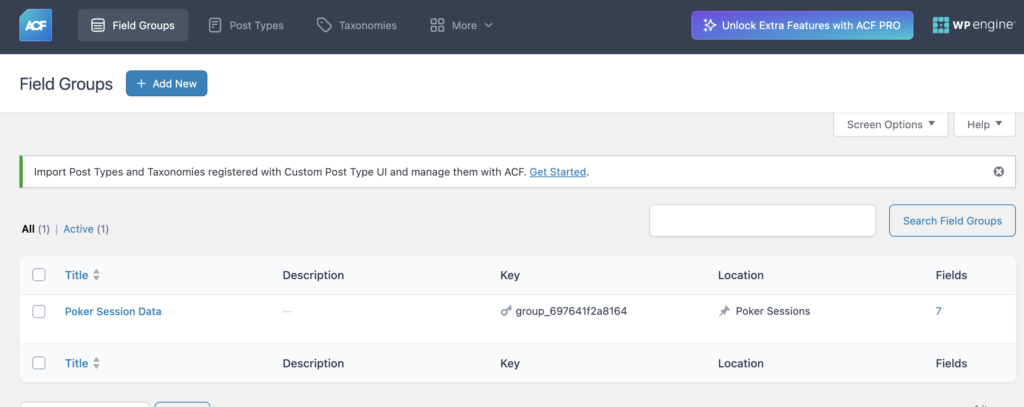This screenshot has height=407, width=1024.
Task: Click the field group search input box
Action: pos(762,221)
